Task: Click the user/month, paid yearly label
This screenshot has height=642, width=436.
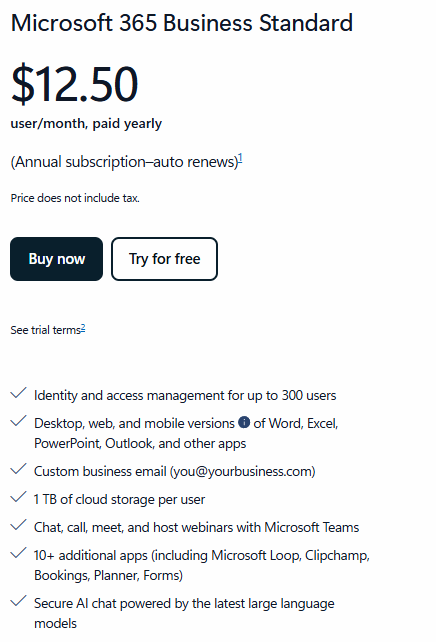Action: pyautogui.click(x=86, y=124)
